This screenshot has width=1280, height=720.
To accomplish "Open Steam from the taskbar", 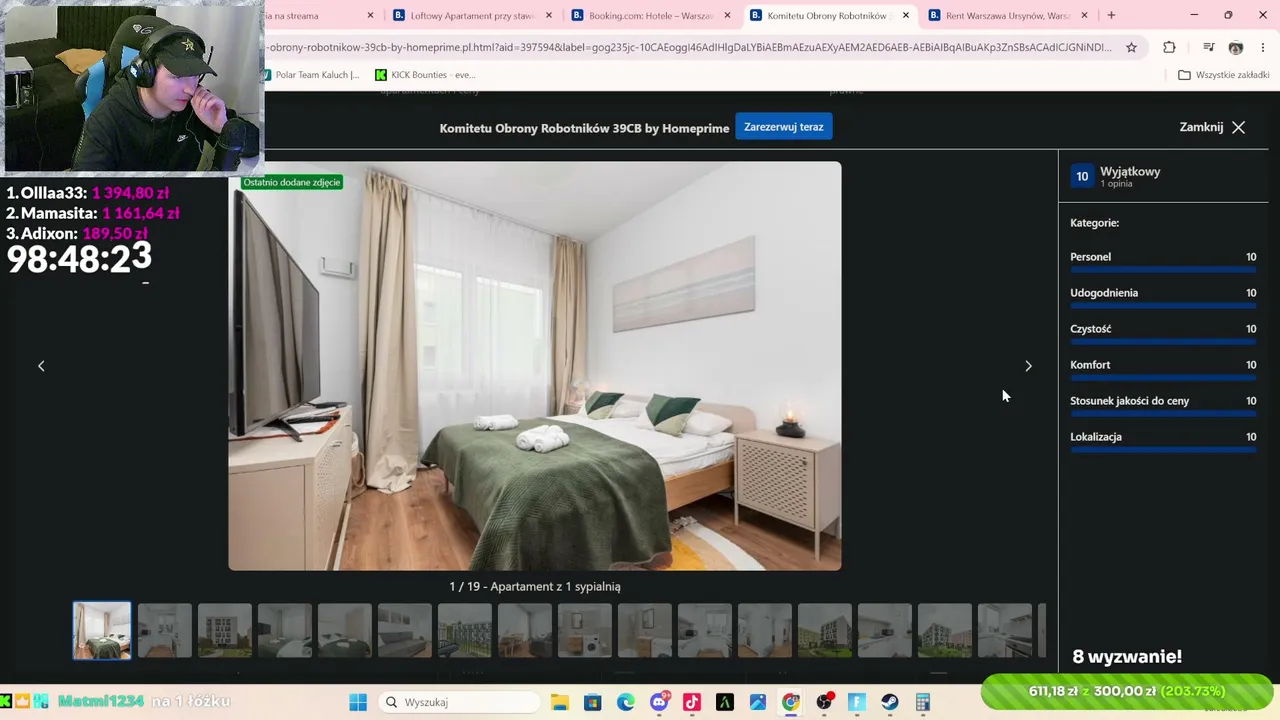I will [x=890, y=702].
